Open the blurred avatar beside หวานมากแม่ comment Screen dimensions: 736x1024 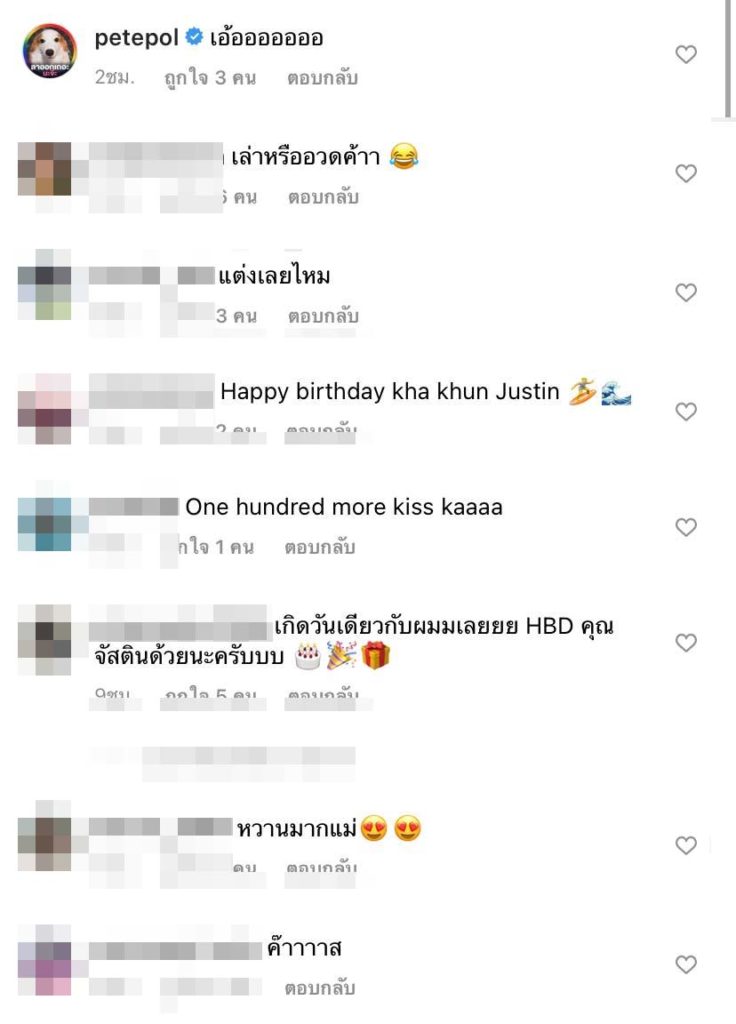pyautogui.click(x=44, y=835)
